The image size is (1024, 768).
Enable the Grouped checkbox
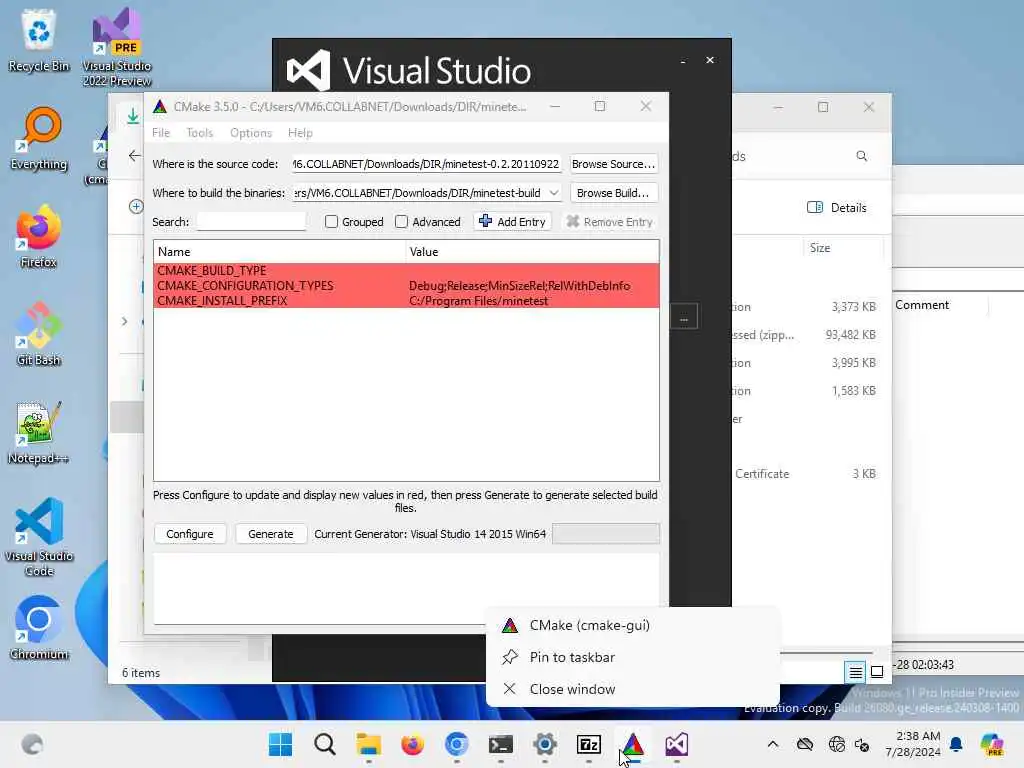[331, 222]
